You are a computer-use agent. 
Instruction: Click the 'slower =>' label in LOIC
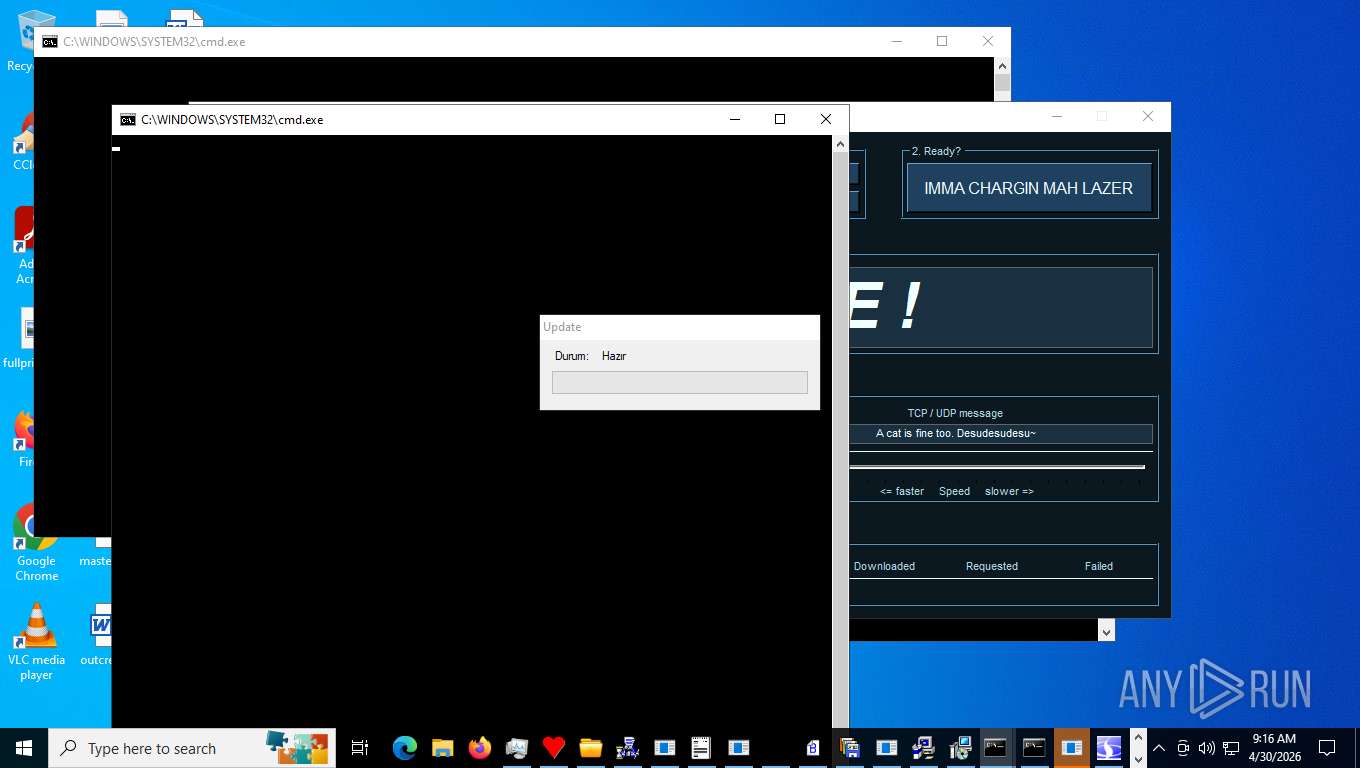click(x=1009, y=491)
